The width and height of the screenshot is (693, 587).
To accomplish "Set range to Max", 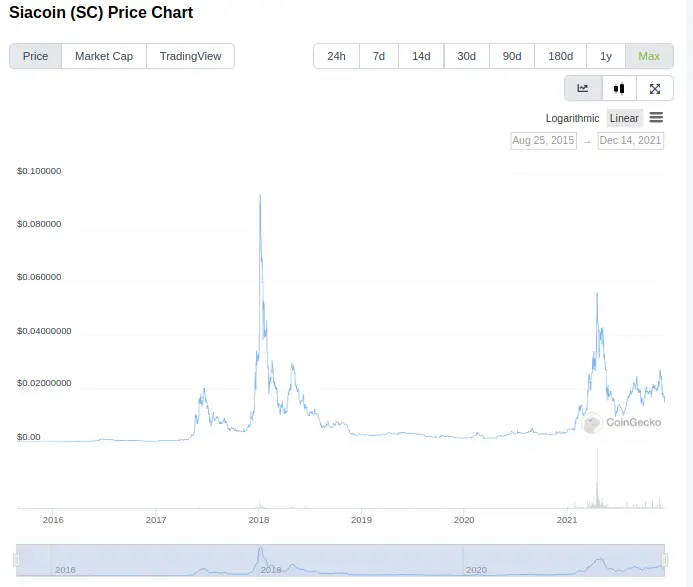I will click(649, 56).
